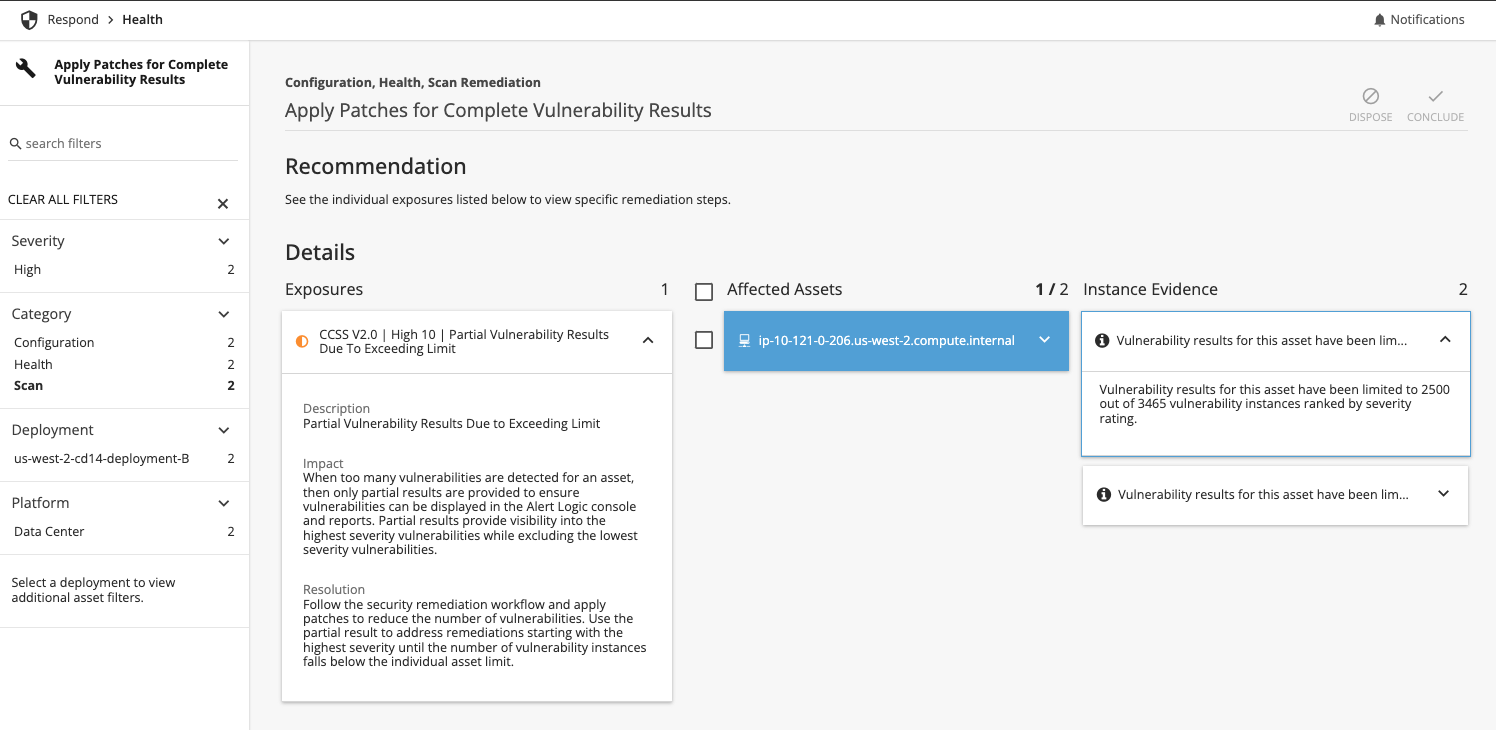Check the box for ip-10-121-0-206 asset
1496x730 pixels.
click(x=704, y=341)
